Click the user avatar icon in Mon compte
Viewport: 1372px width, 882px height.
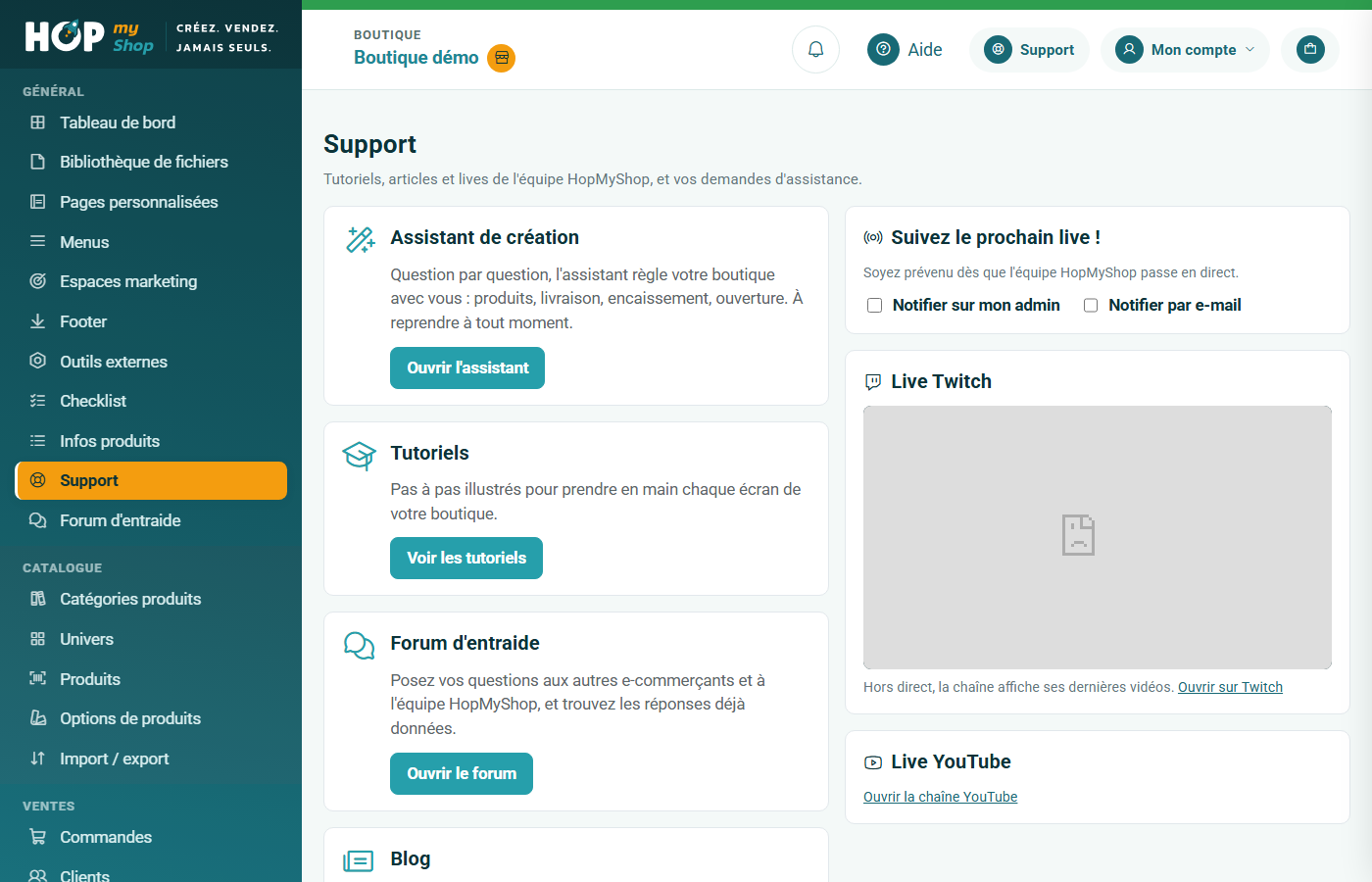(1129, 49)
